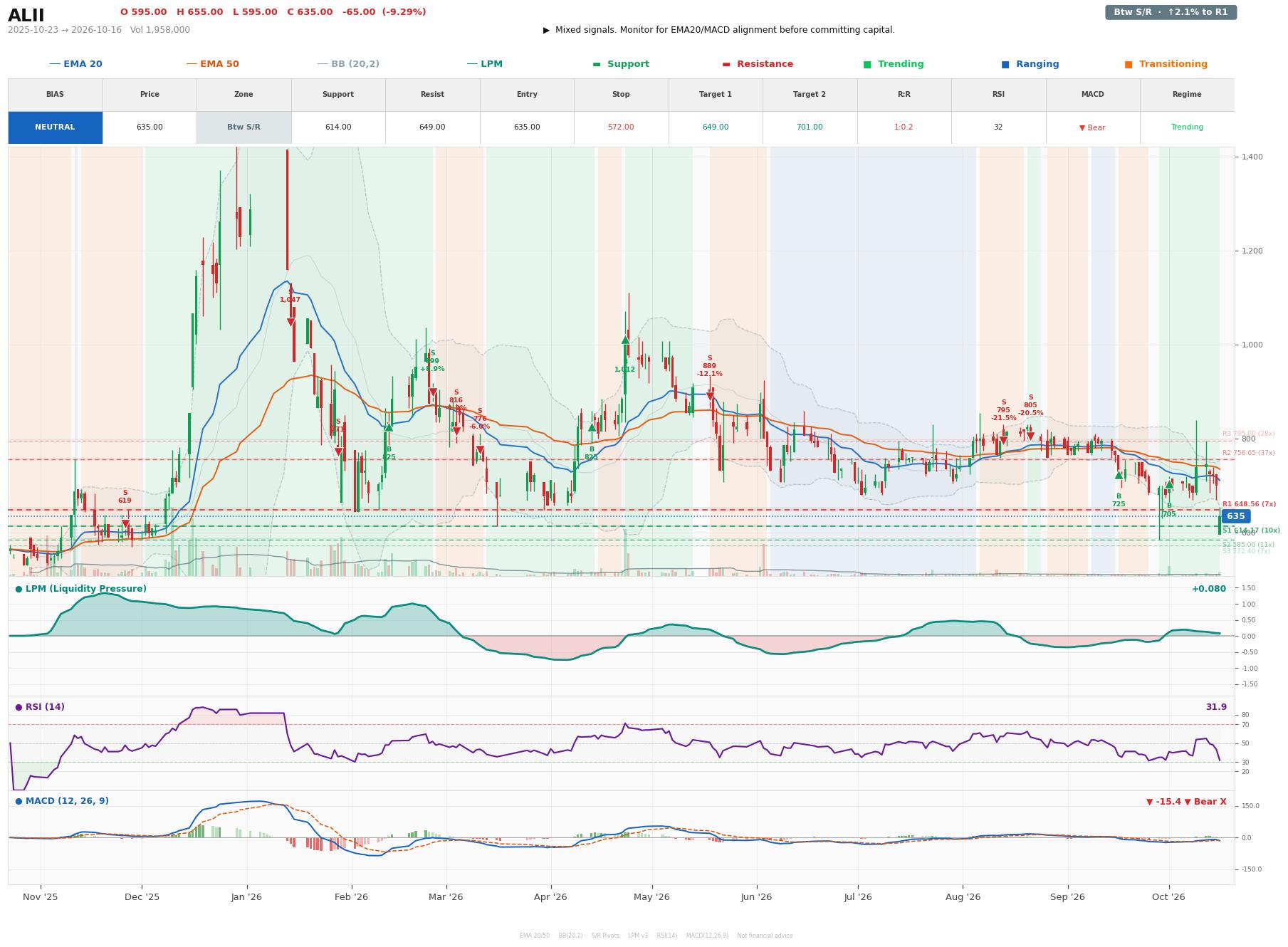Click the Ranging regime legend square
The image size is (1288, 947).
(1005, 64)
